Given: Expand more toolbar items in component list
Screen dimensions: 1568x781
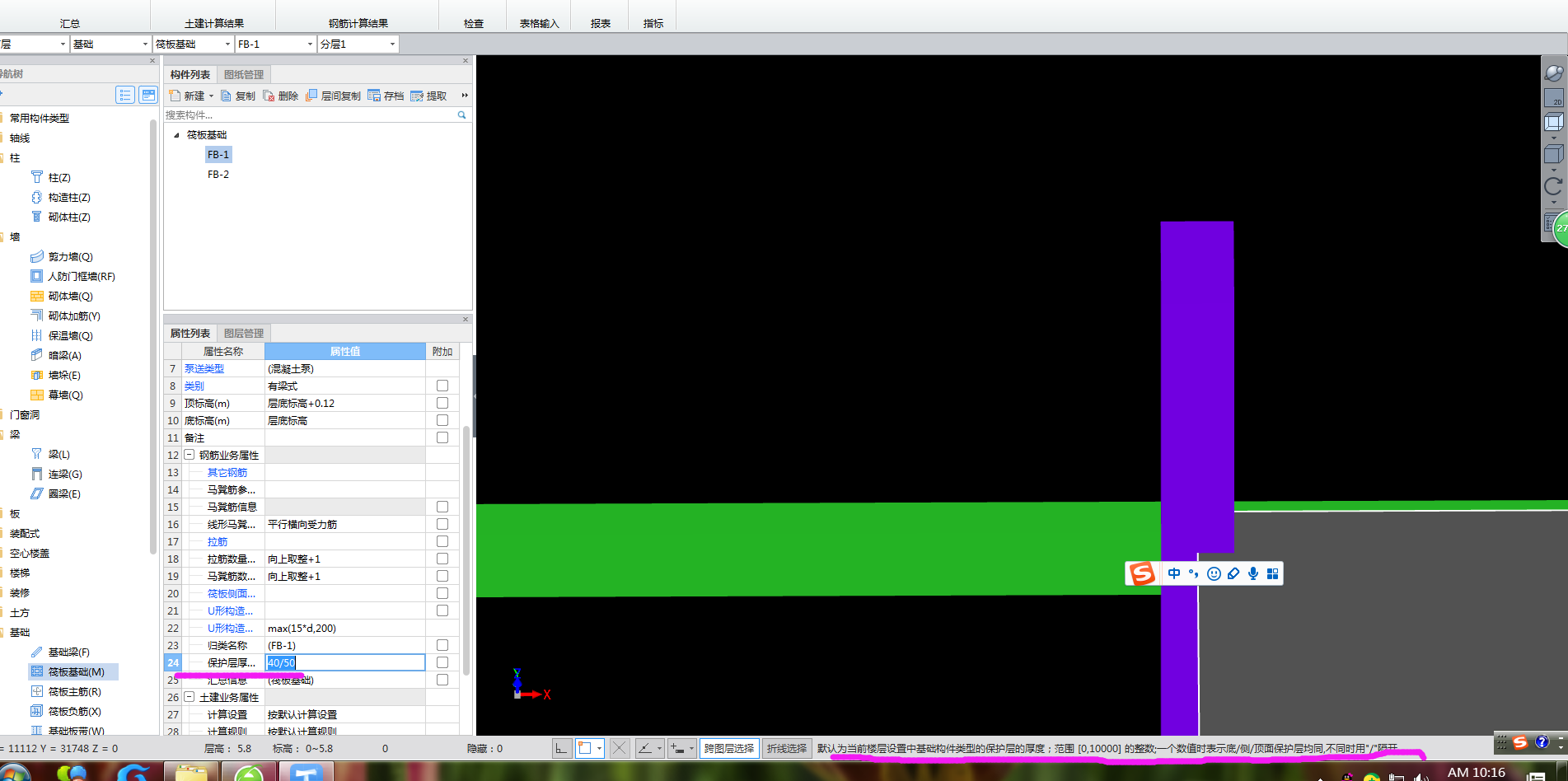Looking at the screenshot, I should click(x=465, y=96).
